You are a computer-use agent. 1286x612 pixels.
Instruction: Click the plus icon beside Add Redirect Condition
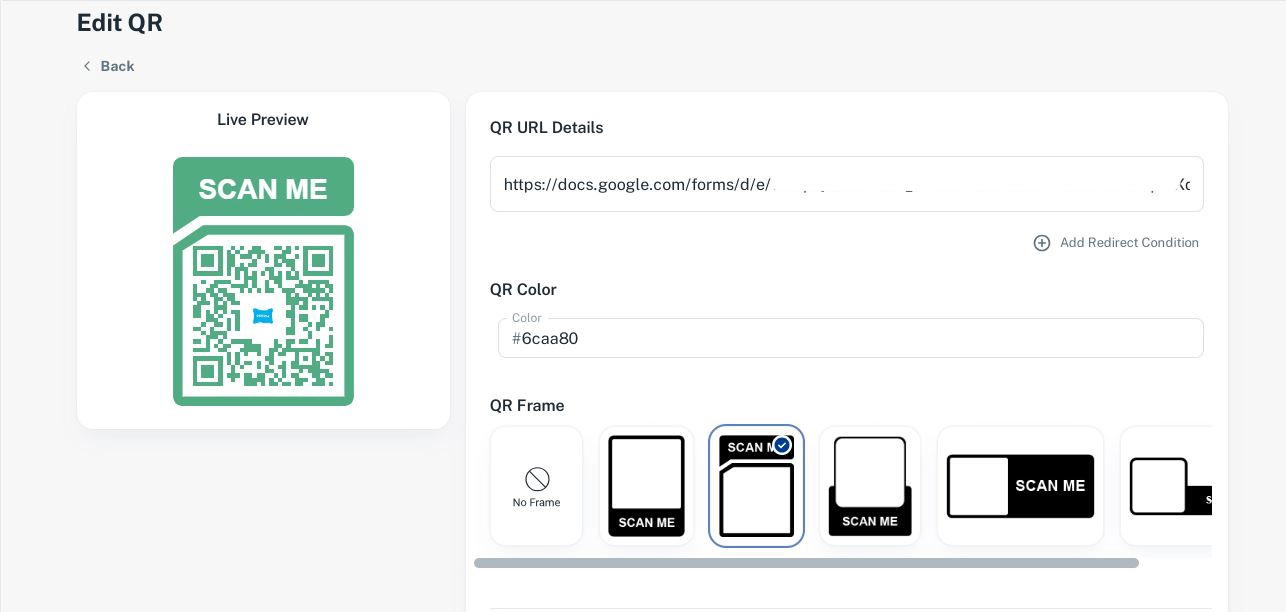pos(1042,243)
